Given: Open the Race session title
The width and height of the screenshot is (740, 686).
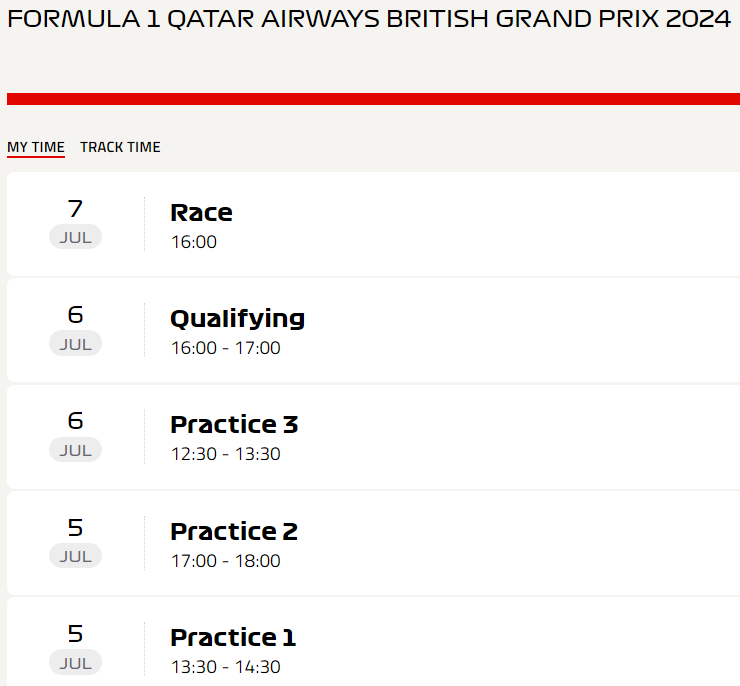Looking at the screenshot, I should (202, 212).
